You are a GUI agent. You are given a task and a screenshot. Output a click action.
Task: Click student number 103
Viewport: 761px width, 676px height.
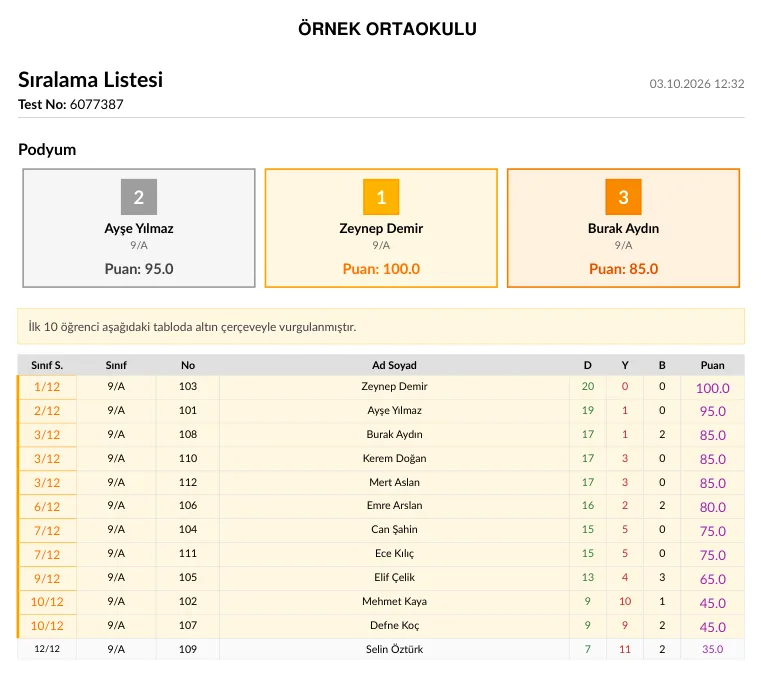click(x=188, y=386)
